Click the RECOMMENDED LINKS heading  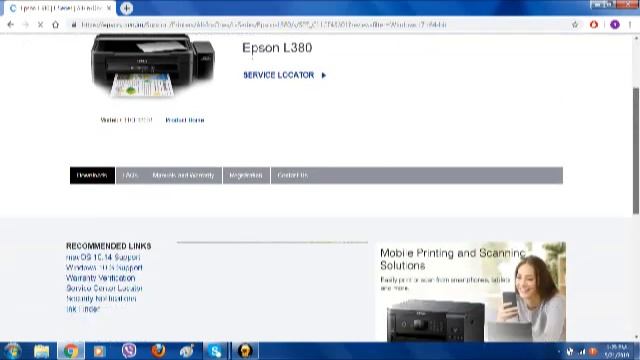[x=109, y=246]
